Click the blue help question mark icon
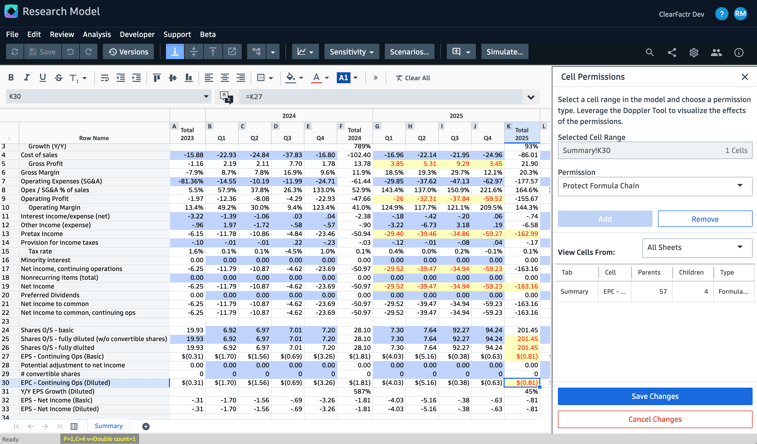Viewport: 757px width, 444px height. tap(721, 14)
